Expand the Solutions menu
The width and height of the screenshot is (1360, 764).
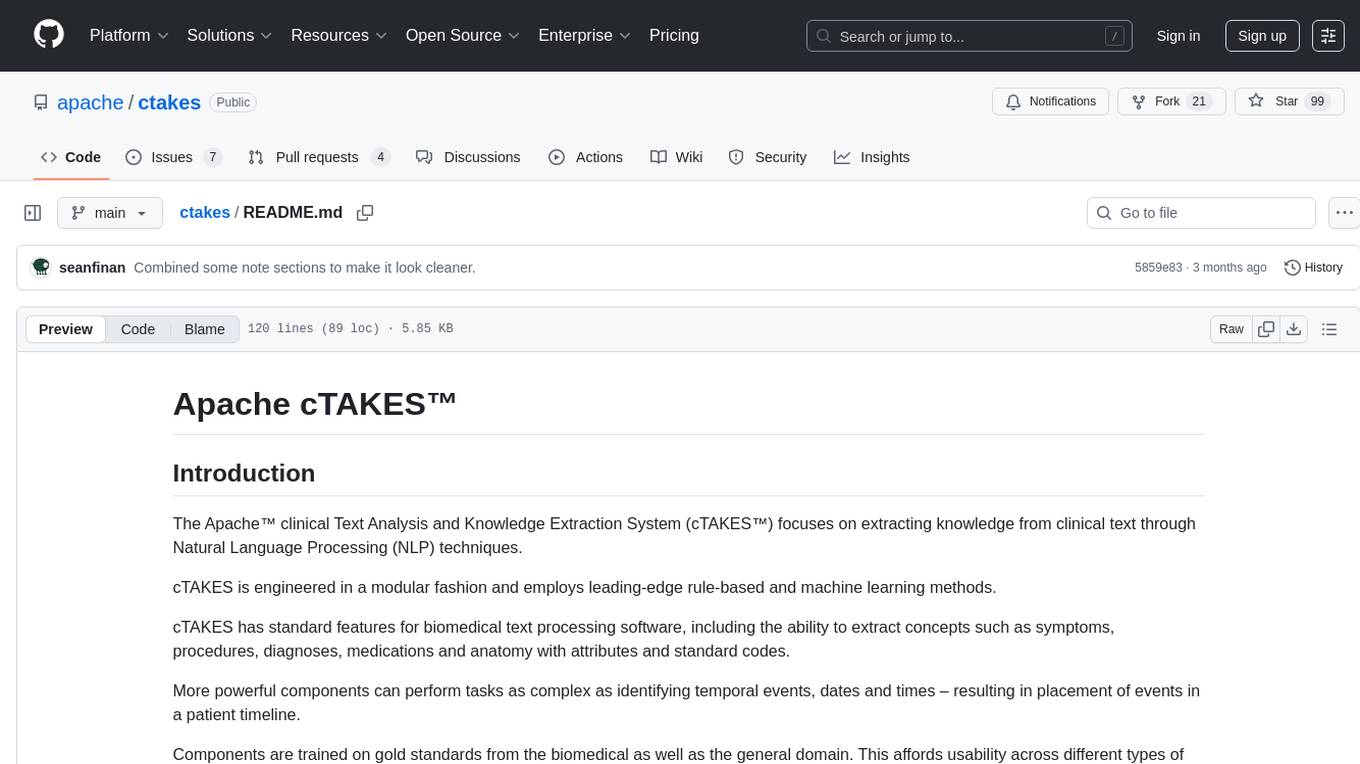(x=230, y=35)
